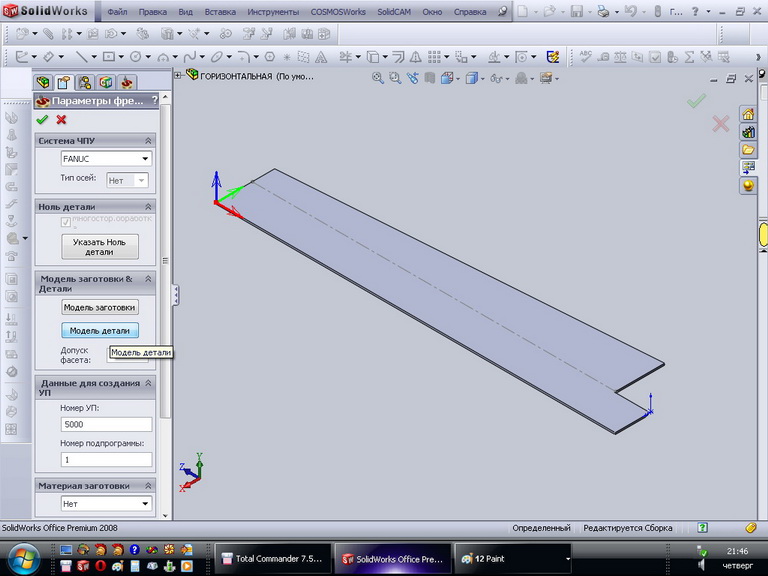Select the Sketch Fillet tool

[244, 57]
